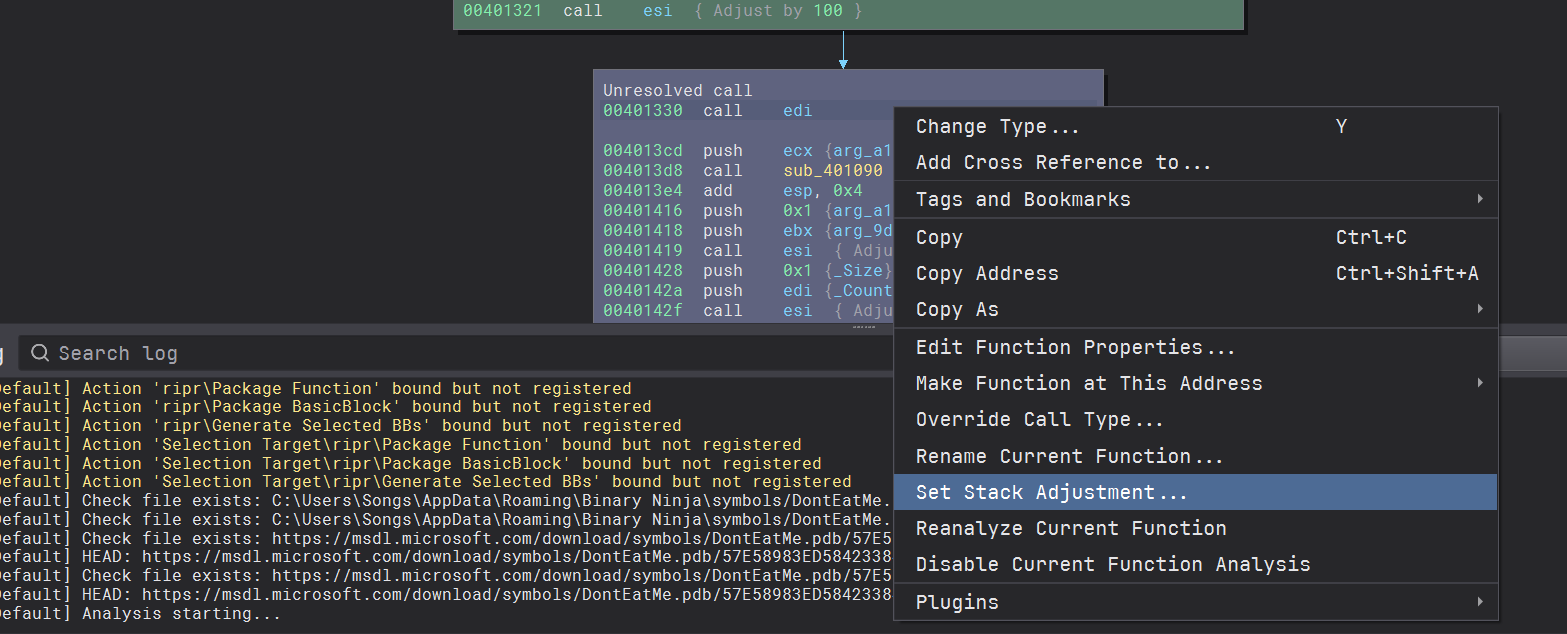The width and height of the screenshot is (1567, 634).
Task: Select Override Call Type... entry
Action: pos(1039,420)
